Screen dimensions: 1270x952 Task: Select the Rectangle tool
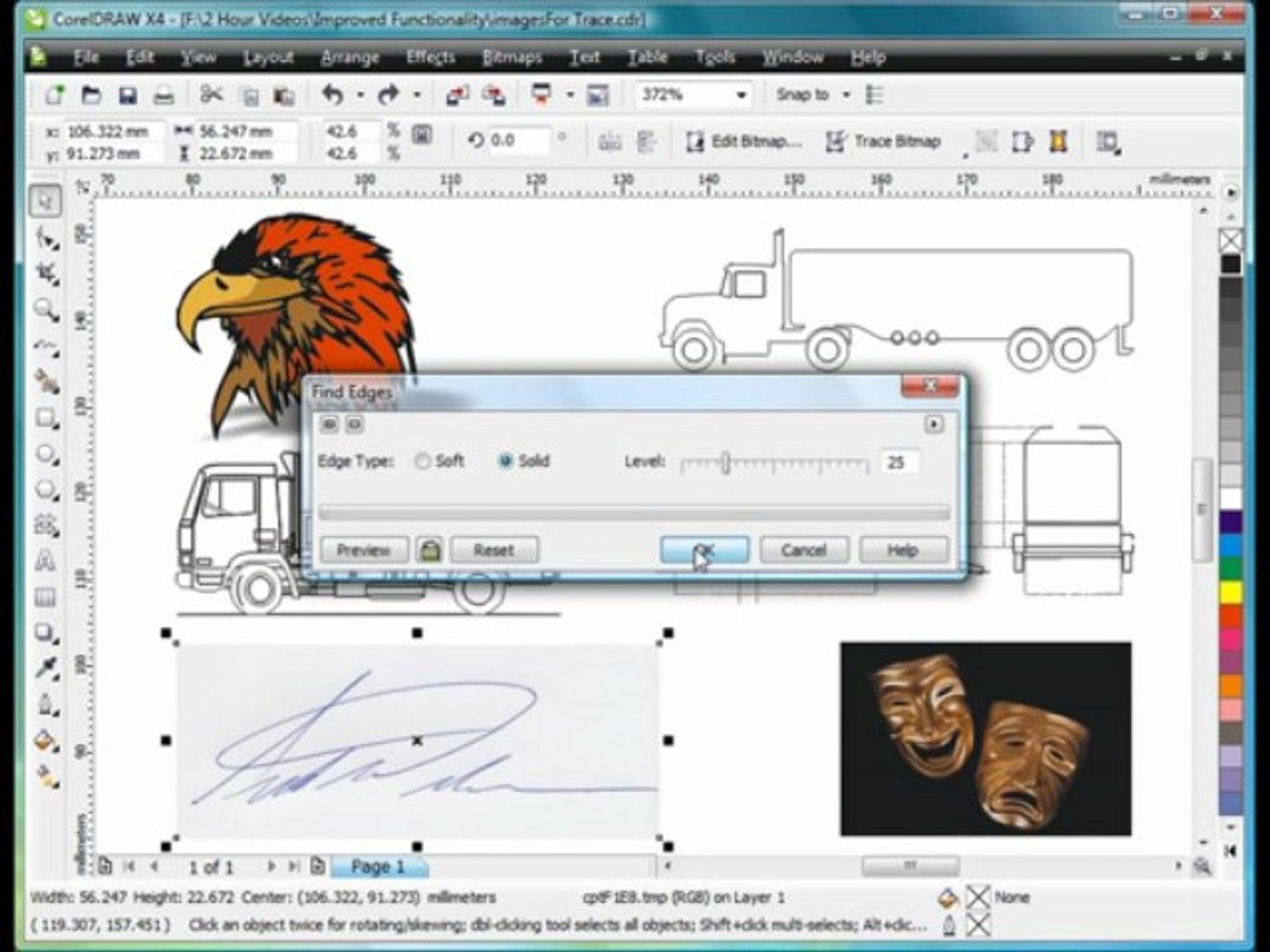[x=46, y=418]
